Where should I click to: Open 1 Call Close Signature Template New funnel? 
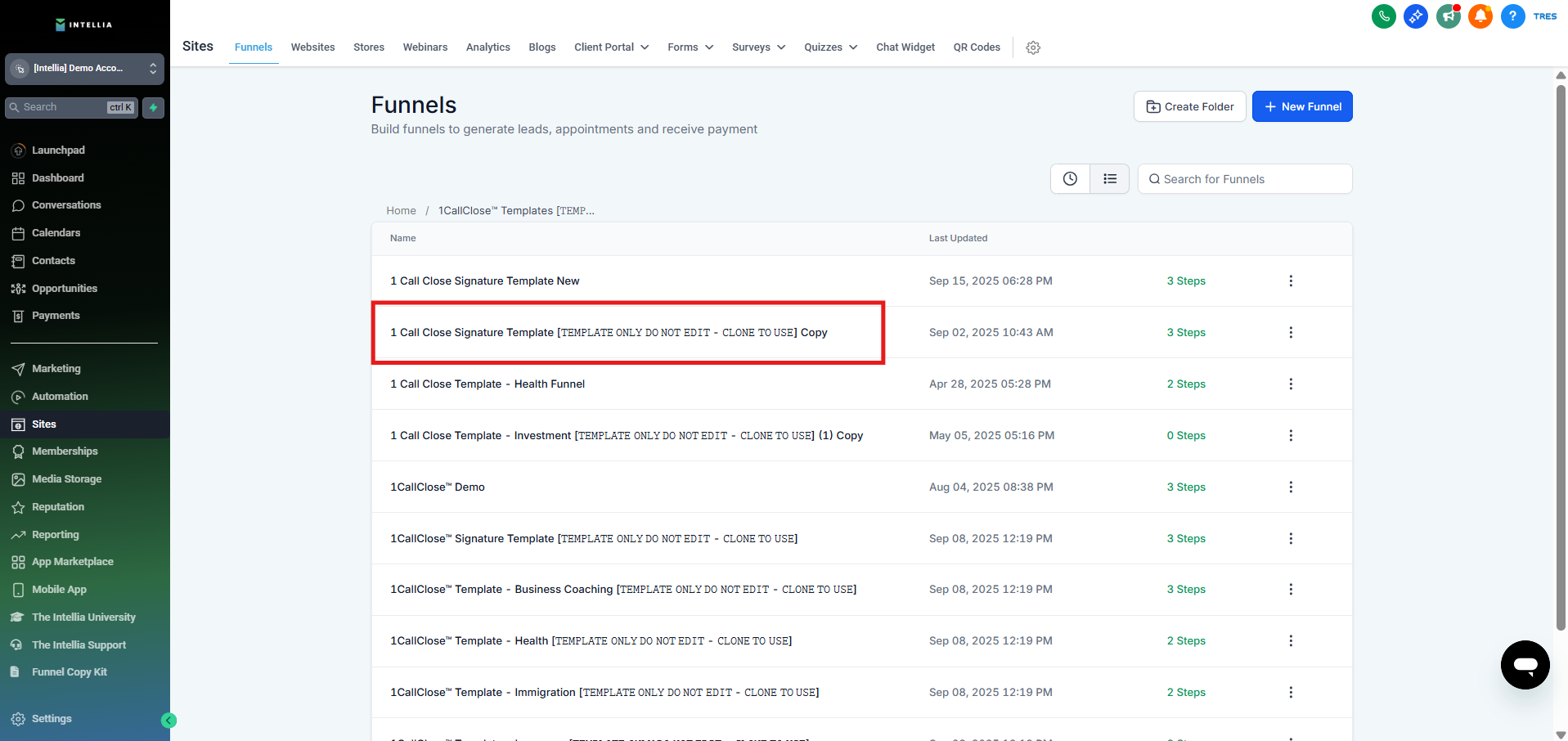[x=485, y=281]
